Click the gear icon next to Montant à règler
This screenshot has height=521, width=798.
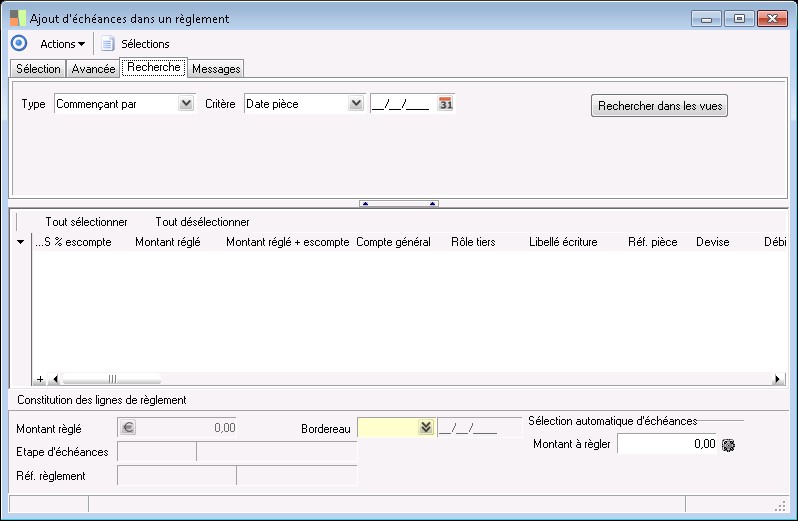coord(727,444)
